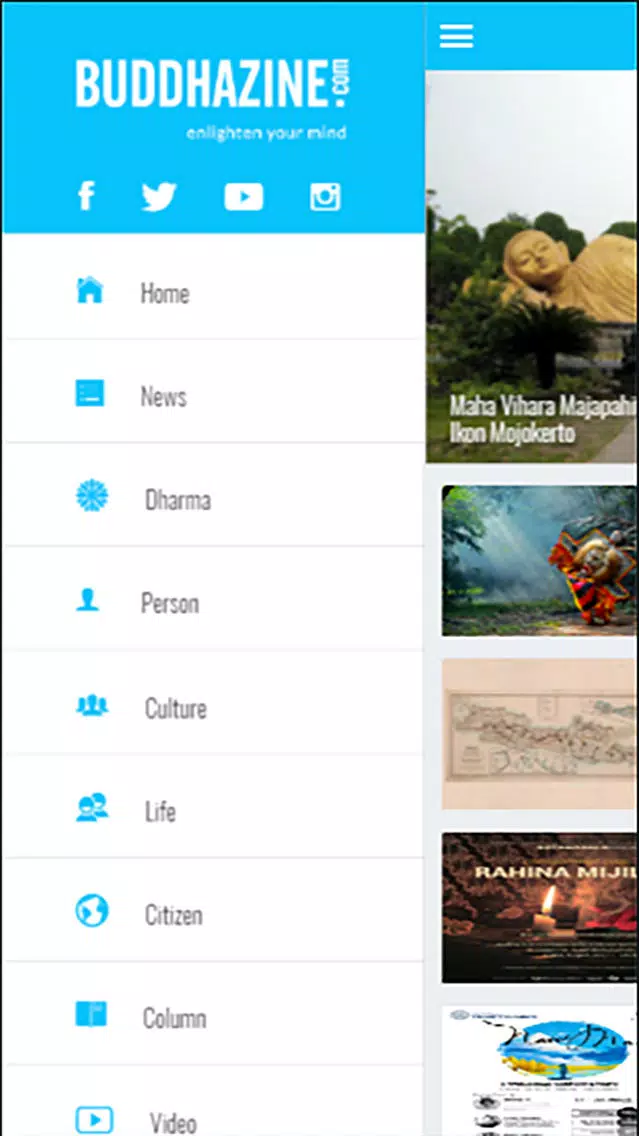Image resolution: width=639 pixels, height=1136 pixels.
Task: Toggle the hamburger menu icon
Action: point(456,36)
